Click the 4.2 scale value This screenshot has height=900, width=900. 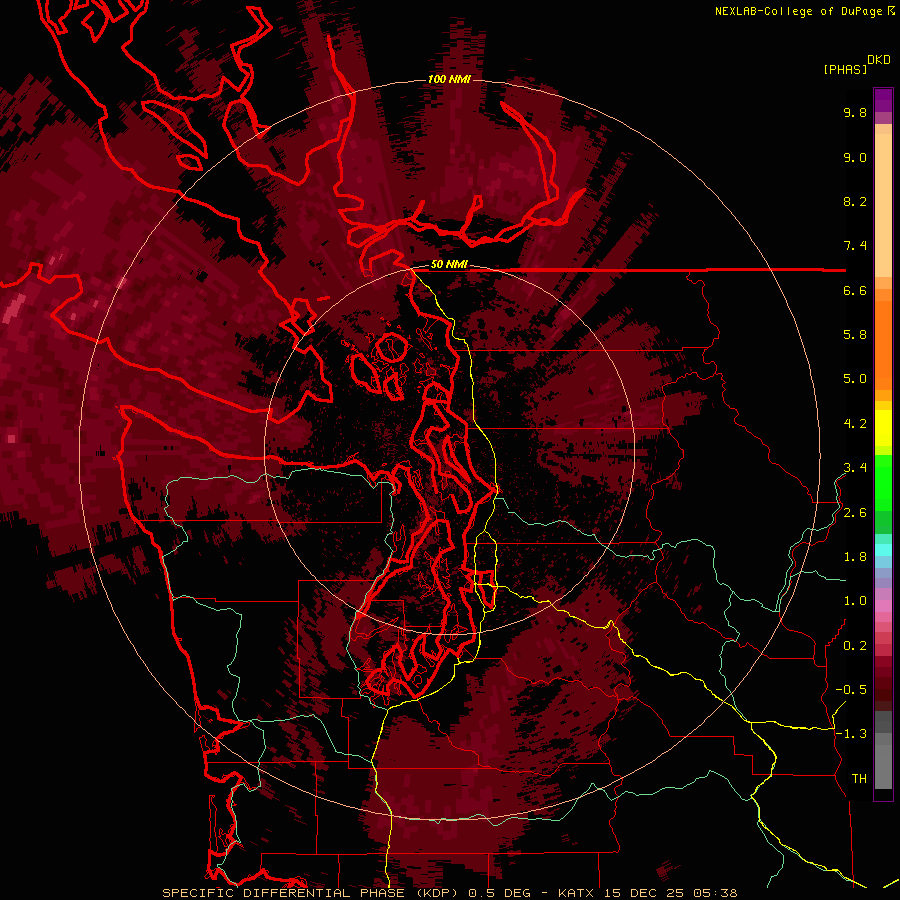(x=855, y=424)
